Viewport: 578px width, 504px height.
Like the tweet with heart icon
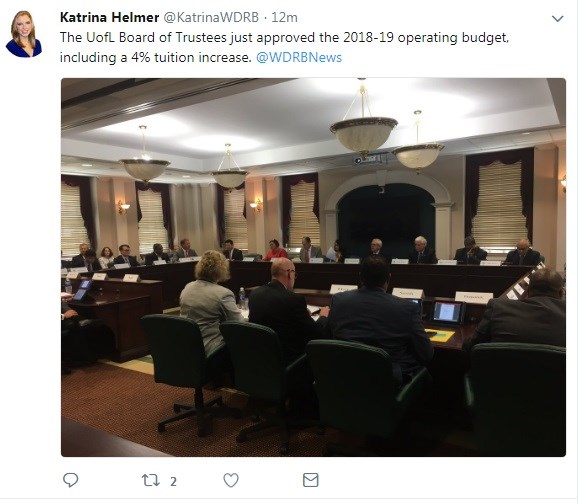(x=231, y=480)
